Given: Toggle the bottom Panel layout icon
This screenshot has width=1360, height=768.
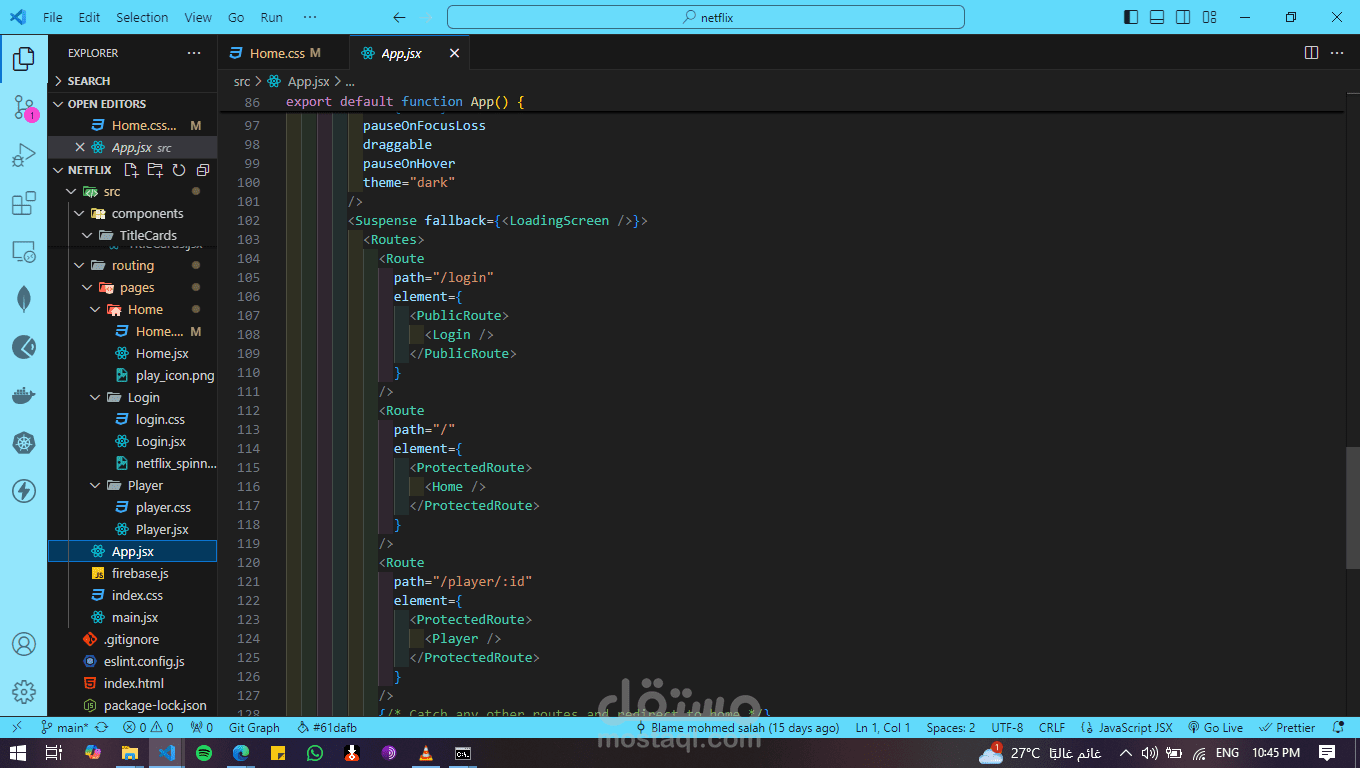Looking at the screenshot, I should 1157,17.
